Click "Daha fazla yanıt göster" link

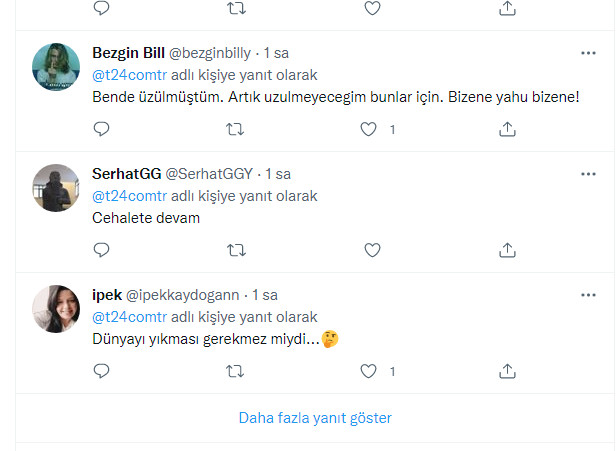click(x=315, y=418)
